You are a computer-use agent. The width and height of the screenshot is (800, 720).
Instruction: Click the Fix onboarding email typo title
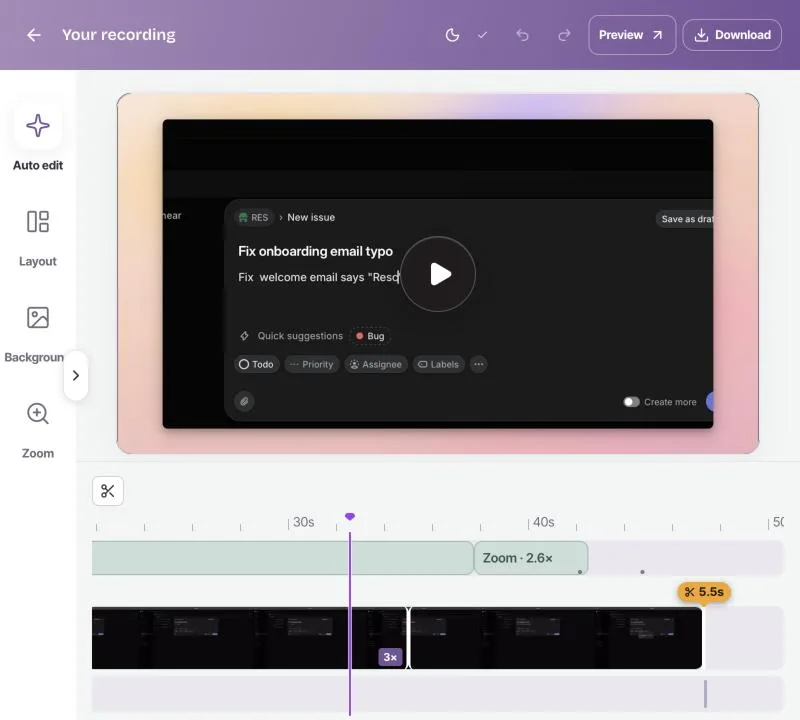click(x=315, y=251)
